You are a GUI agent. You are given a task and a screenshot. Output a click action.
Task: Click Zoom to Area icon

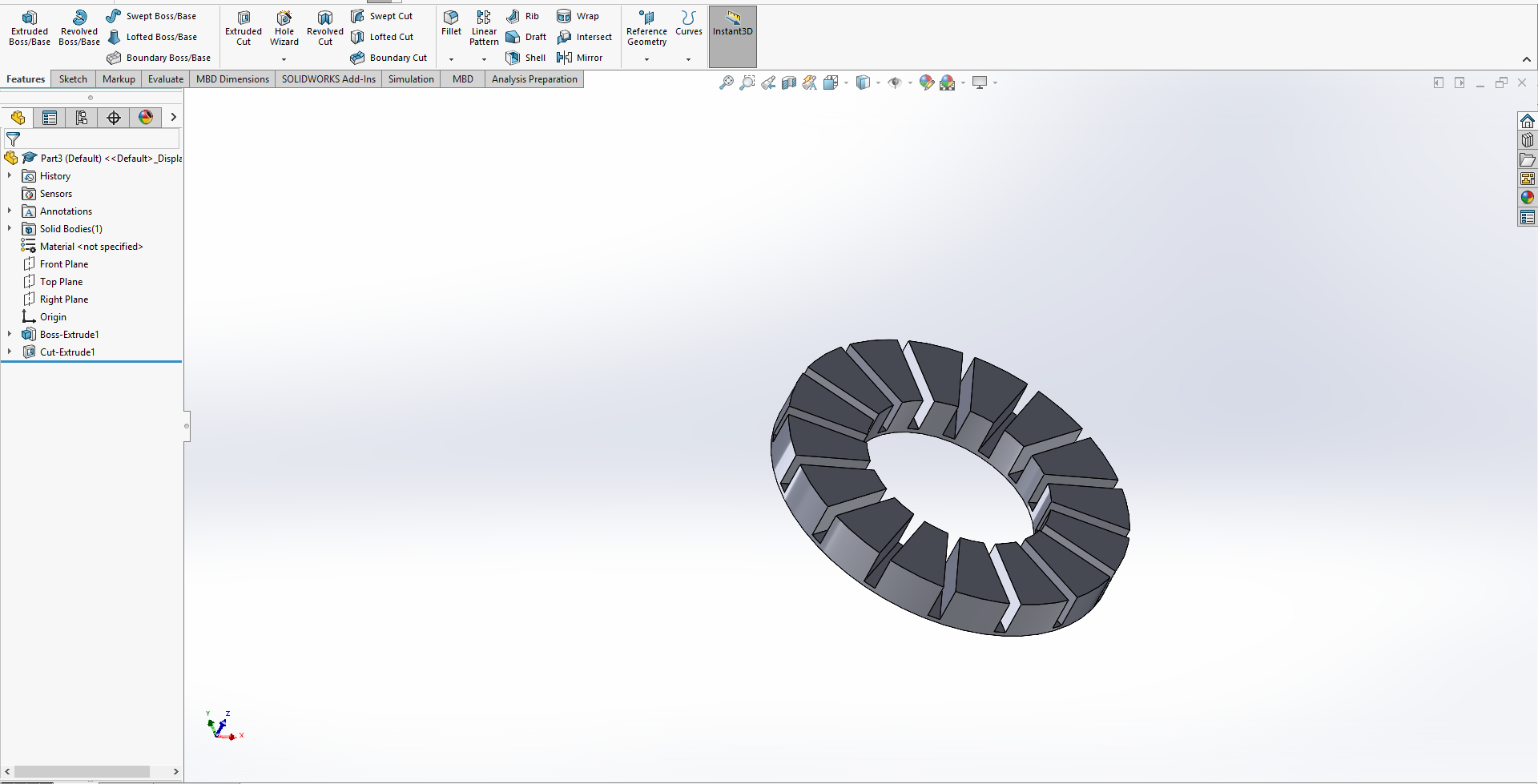point(747,82)
